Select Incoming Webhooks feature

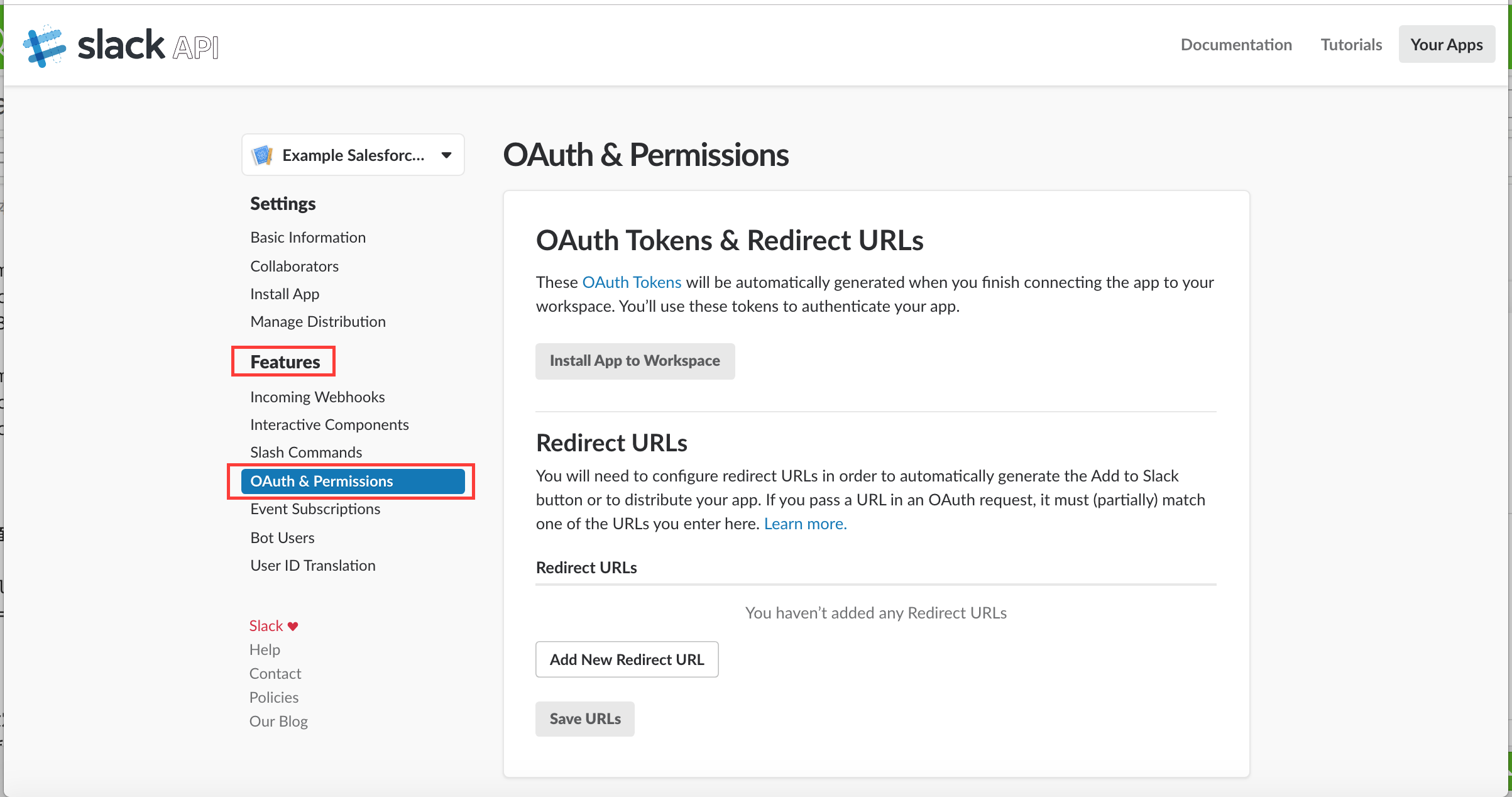click(317, 397)
